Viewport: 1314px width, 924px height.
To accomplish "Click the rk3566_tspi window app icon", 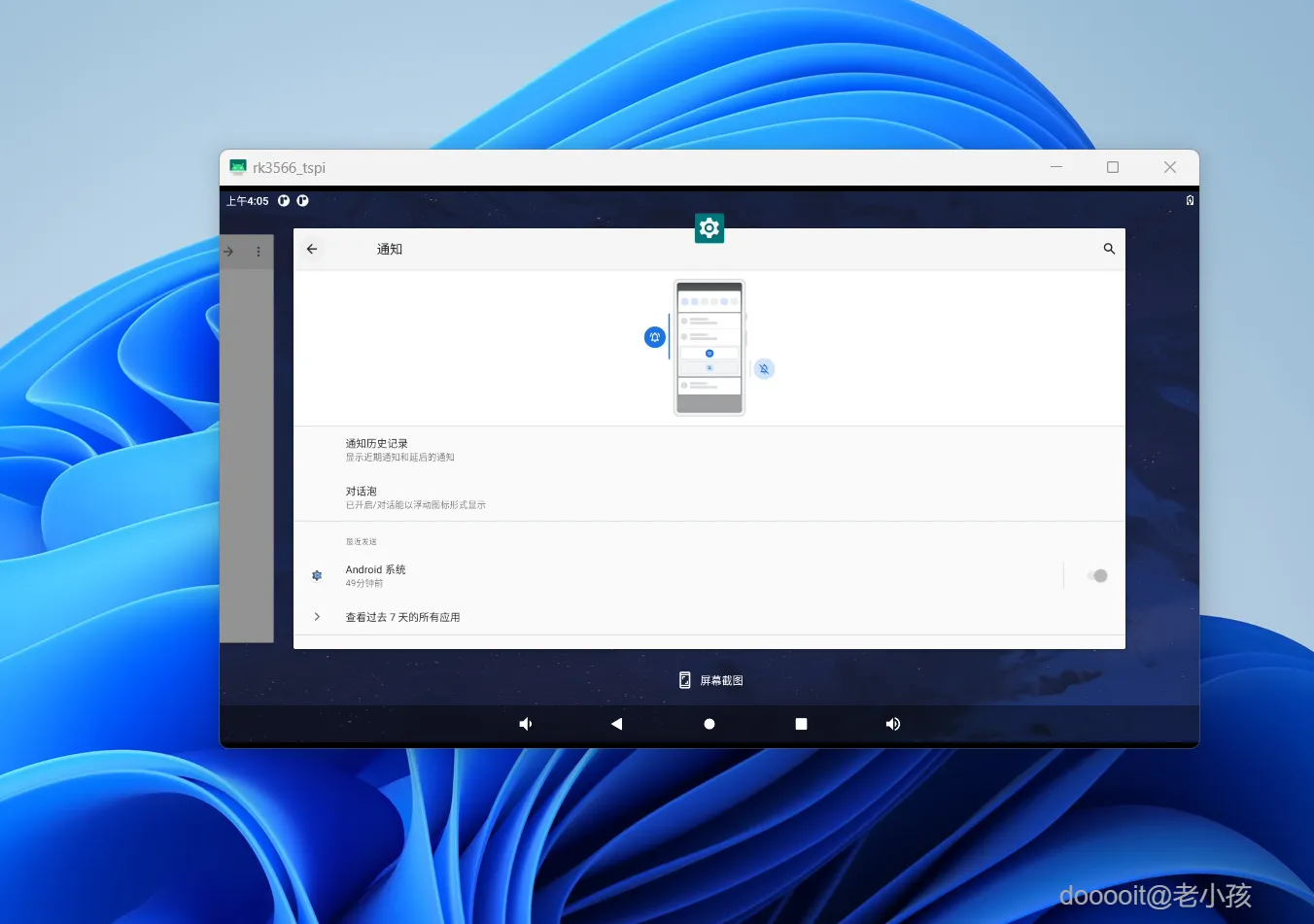I will coord(238,167).
